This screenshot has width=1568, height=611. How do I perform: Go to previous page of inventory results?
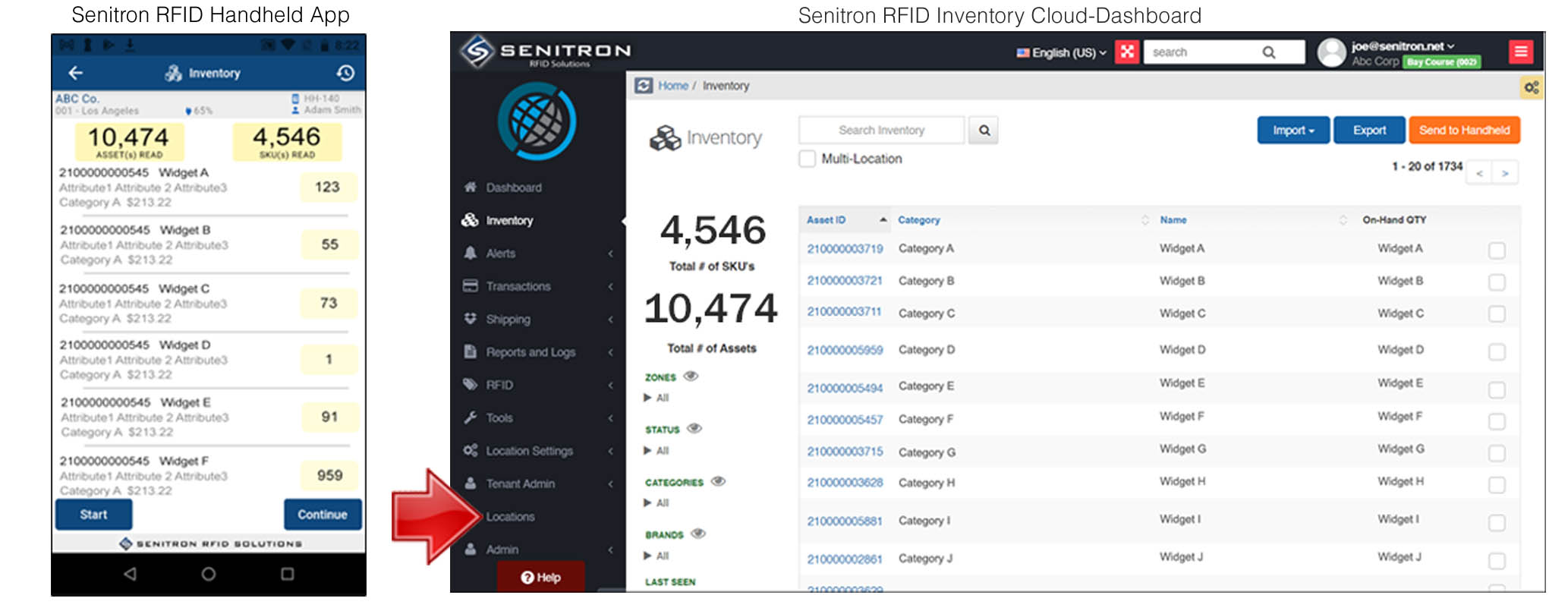click(1479, 173)
